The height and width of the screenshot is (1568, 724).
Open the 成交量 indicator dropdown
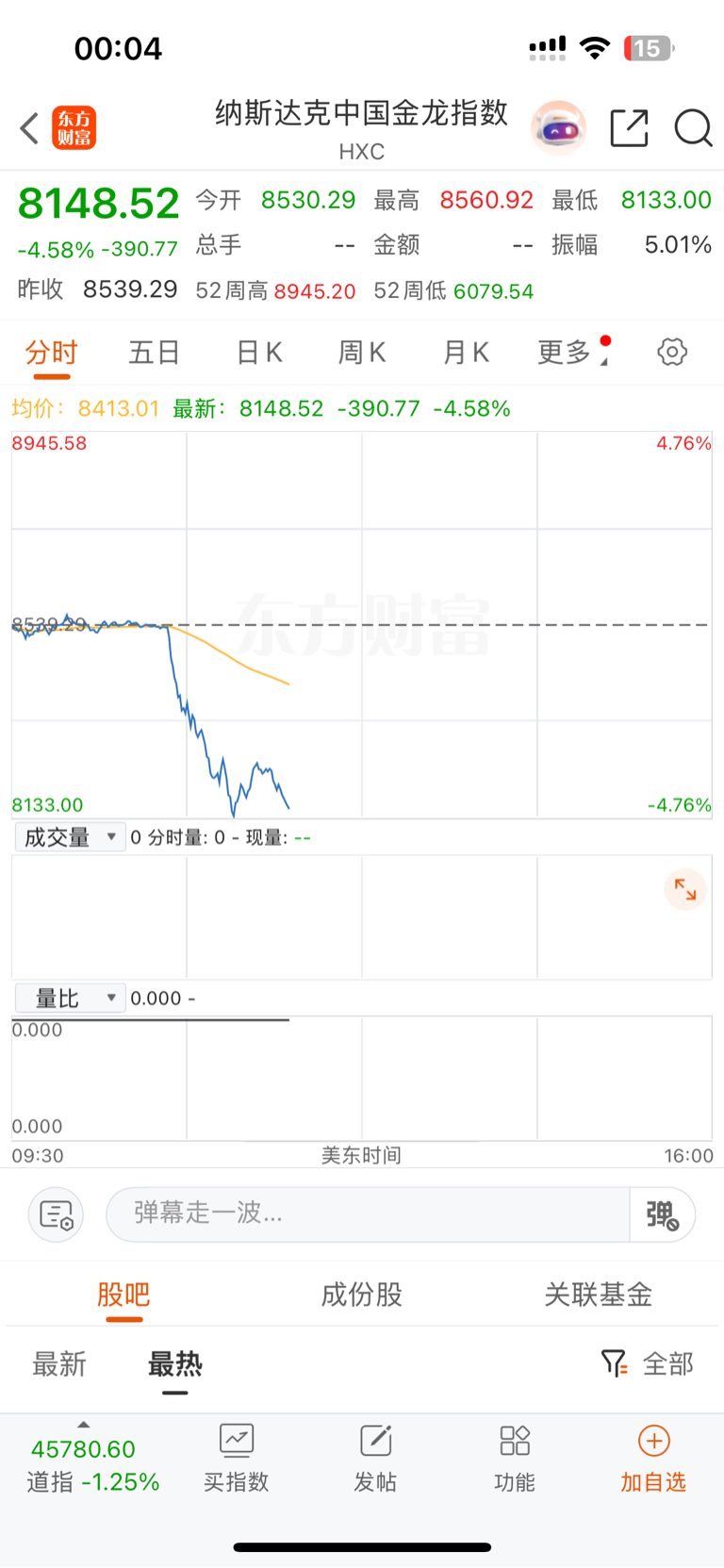coord(71,837)
